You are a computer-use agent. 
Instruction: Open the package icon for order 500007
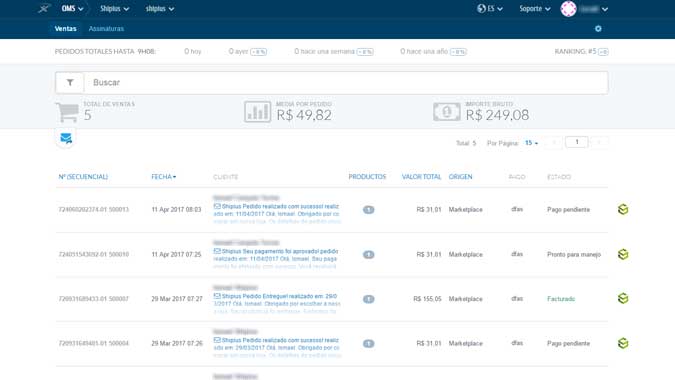pyautogui.click(x=623, y=299)
